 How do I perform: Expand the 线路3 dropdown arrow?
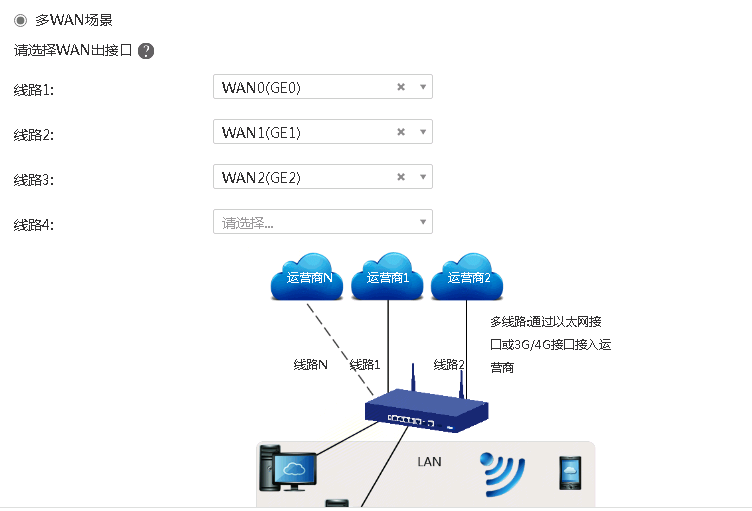[x=423, y=177]
